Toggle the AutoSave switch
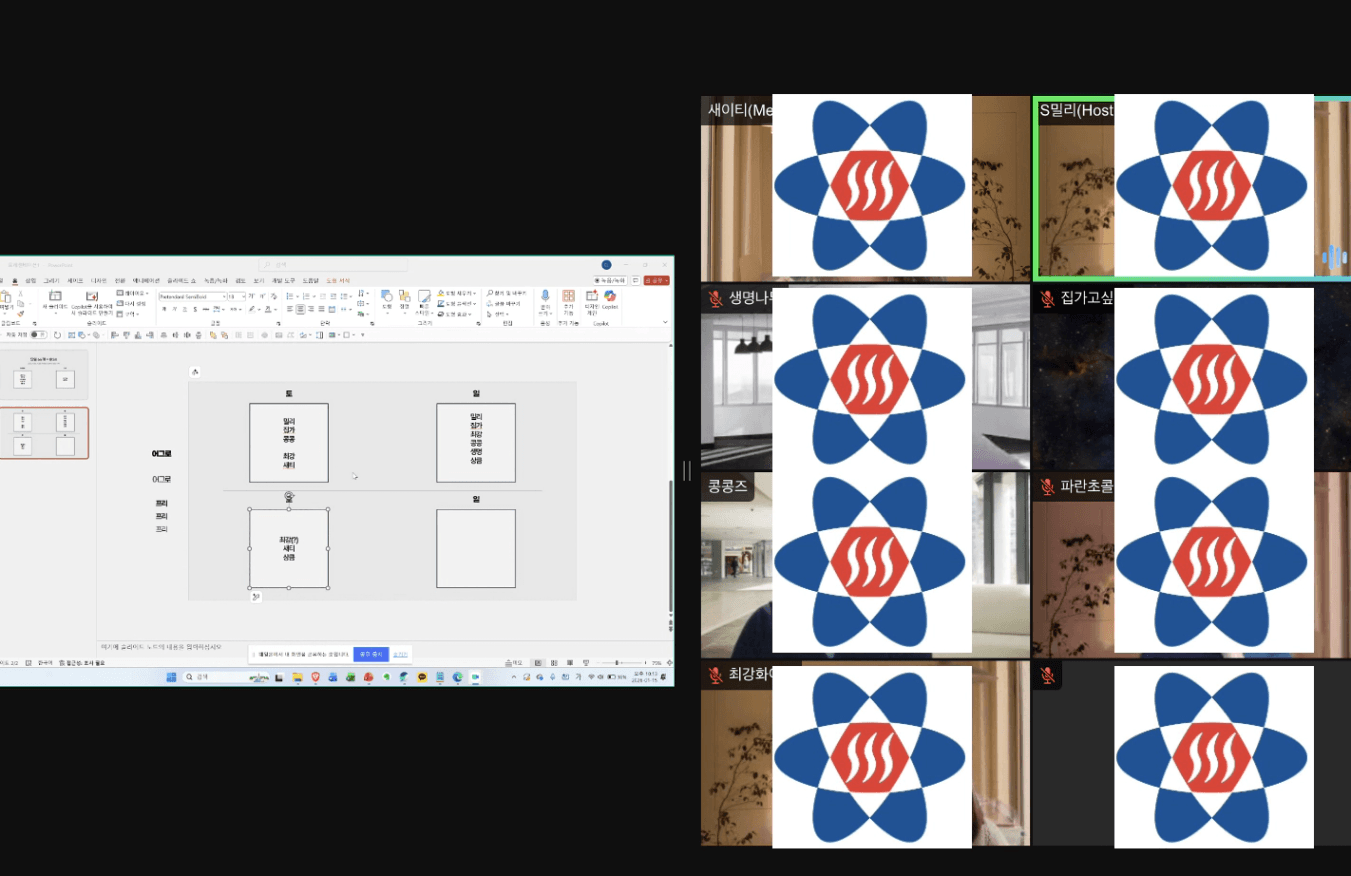 click(x=38, y=335)
